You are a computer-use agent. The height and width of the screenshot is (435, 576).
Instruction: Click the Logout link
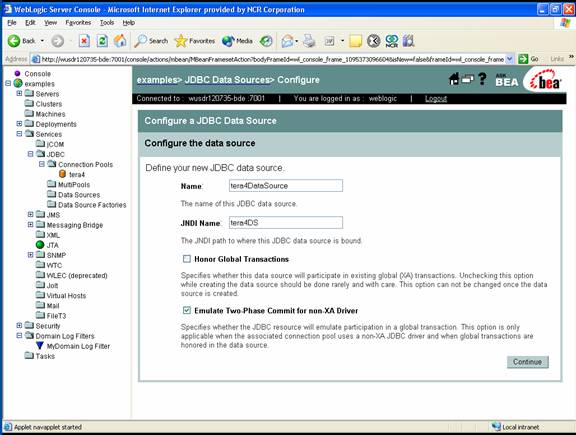[x=436, y=98]
